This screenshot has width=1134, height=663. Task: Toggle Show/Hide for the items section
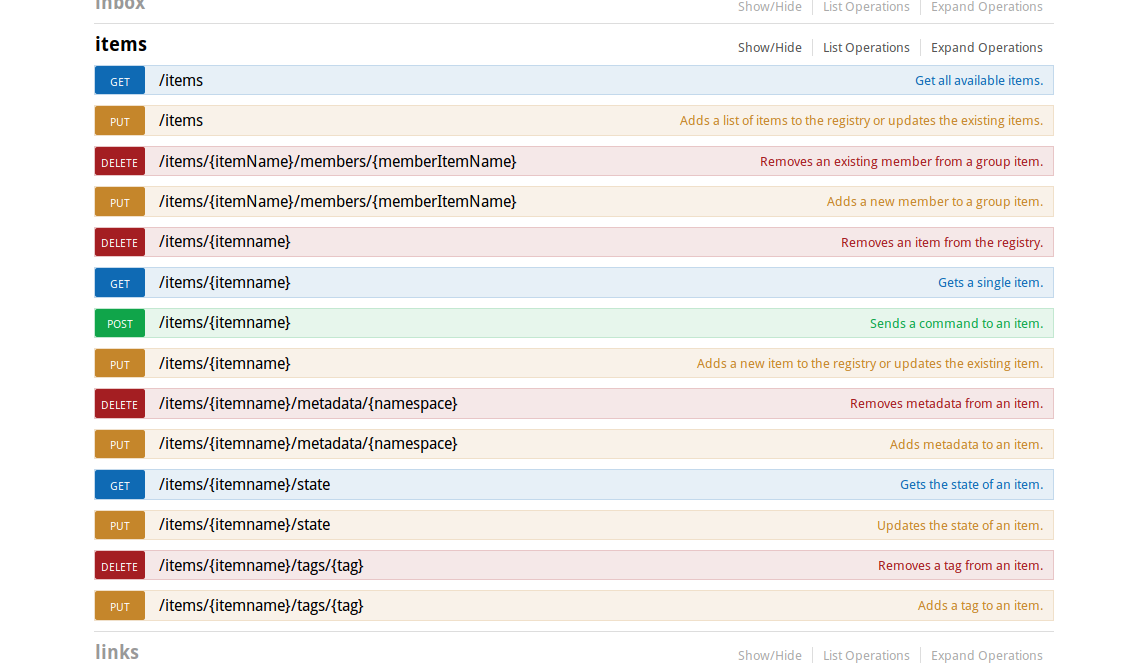[769, 47]
